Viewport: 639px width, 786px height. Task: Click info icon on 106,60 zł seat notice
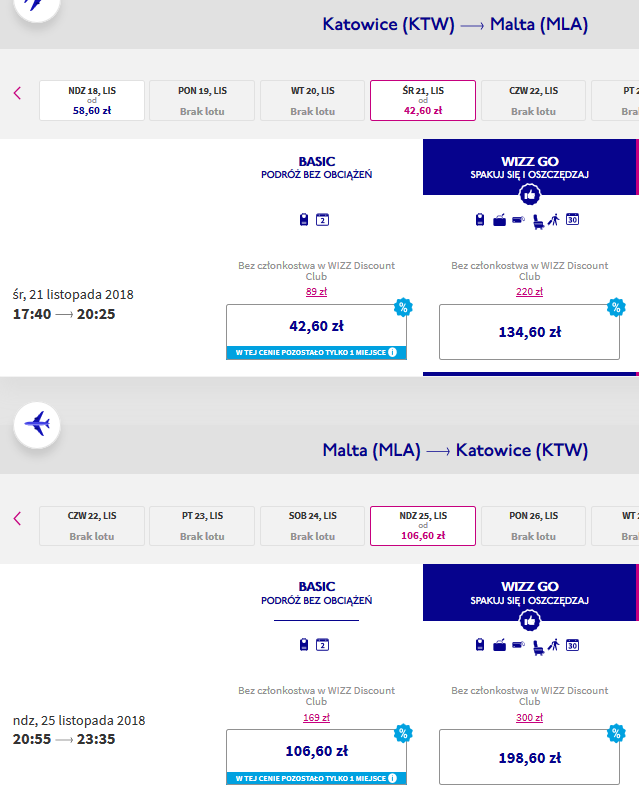(x=392, y=778)
